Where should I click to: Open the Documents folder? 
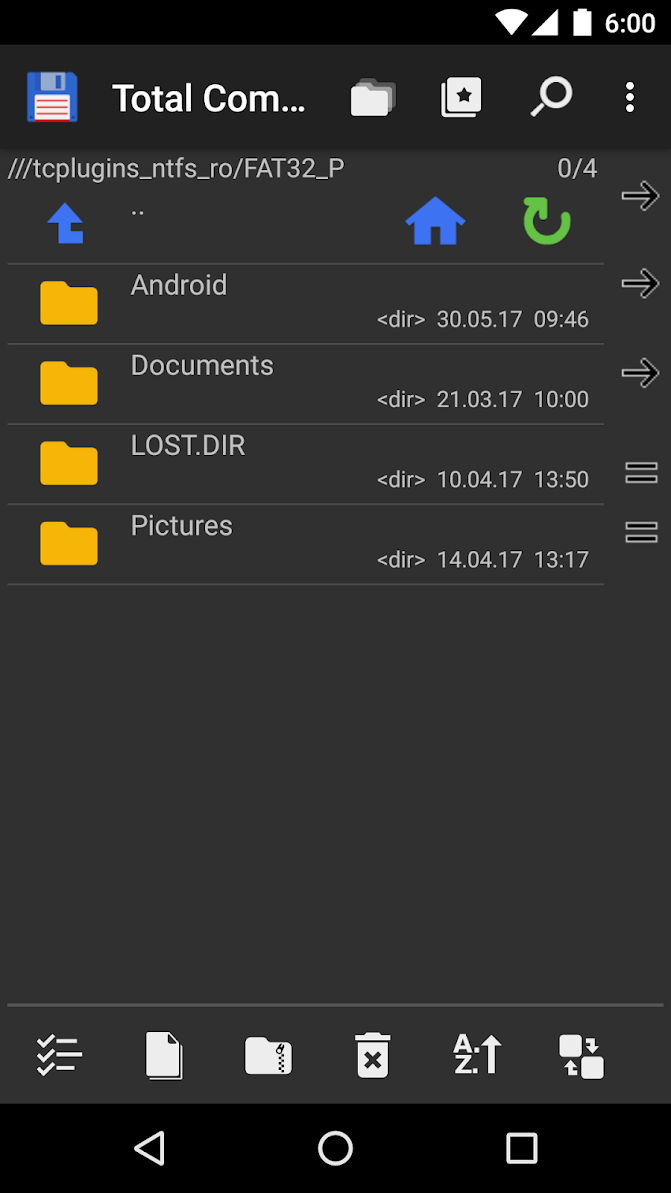[202, 365]
